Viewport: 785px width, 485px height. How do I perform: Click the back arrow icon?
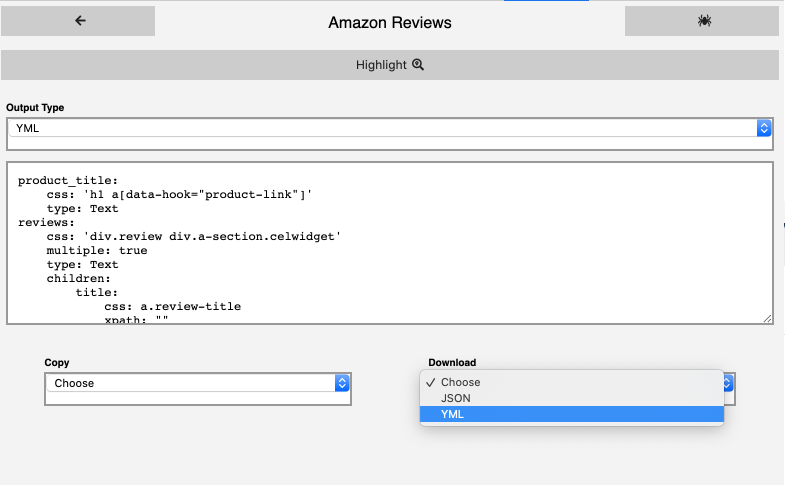click(x=80, y=21)
